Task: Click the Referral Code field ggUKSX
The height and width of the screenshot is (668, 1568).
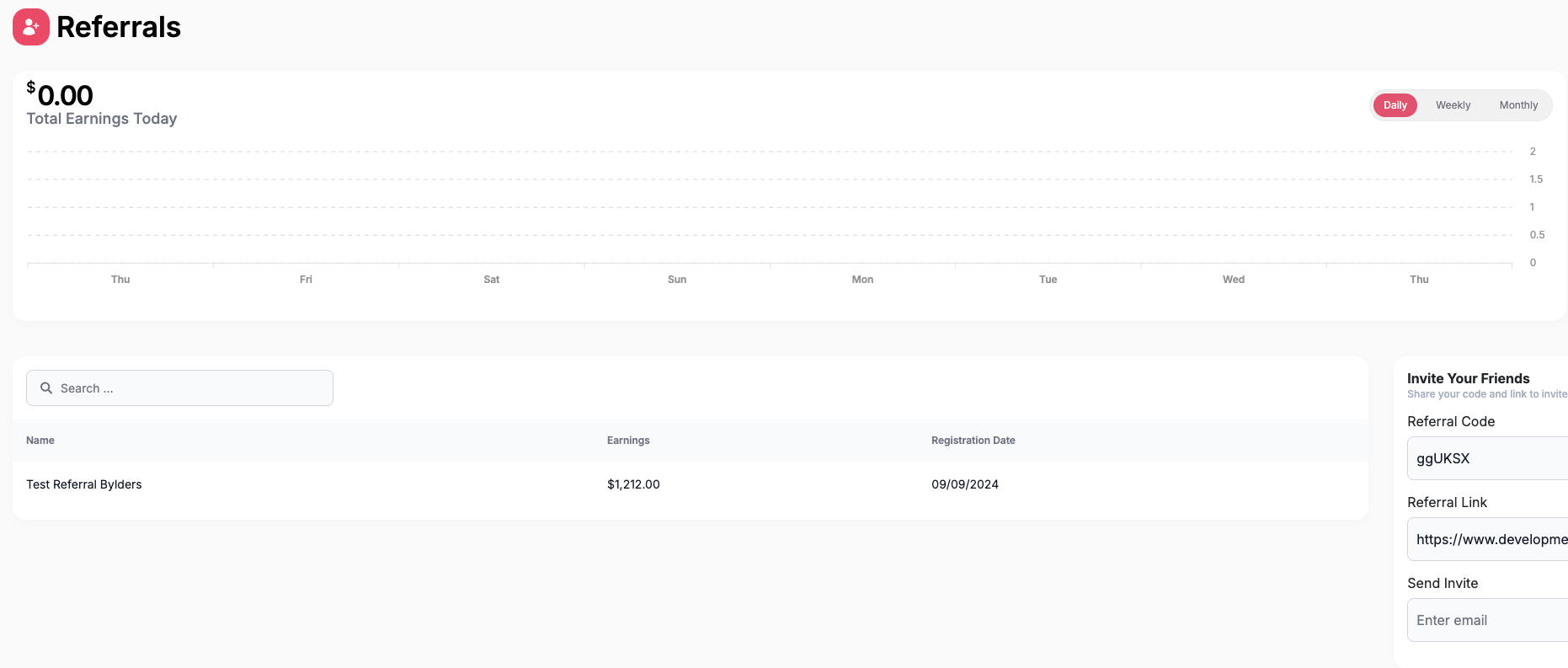Action: click(x=1487, y=458)
